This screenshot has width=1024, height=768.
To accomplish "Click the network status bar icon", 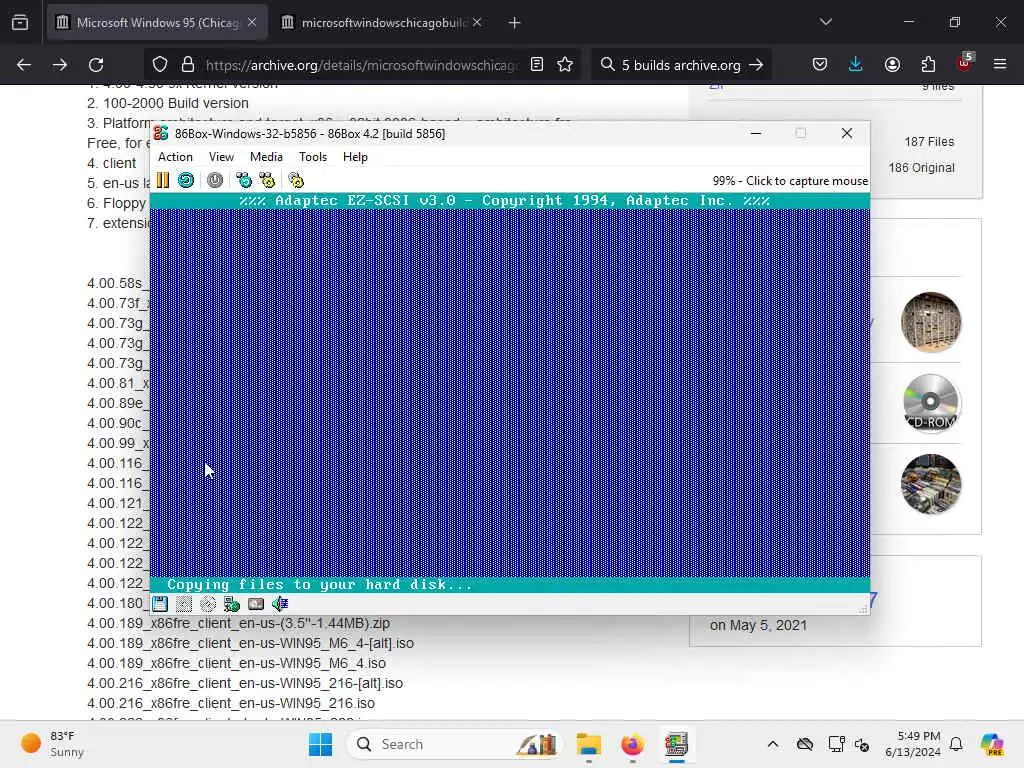I will (232, 604).
